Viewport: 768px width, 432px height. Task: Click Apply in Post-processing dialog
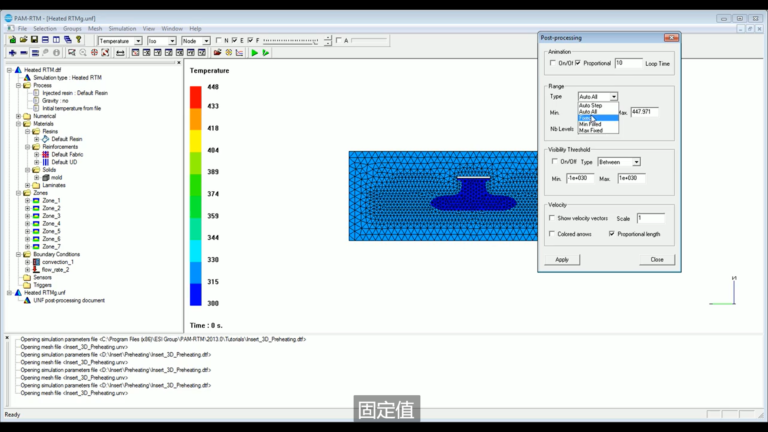click(562, 260)
